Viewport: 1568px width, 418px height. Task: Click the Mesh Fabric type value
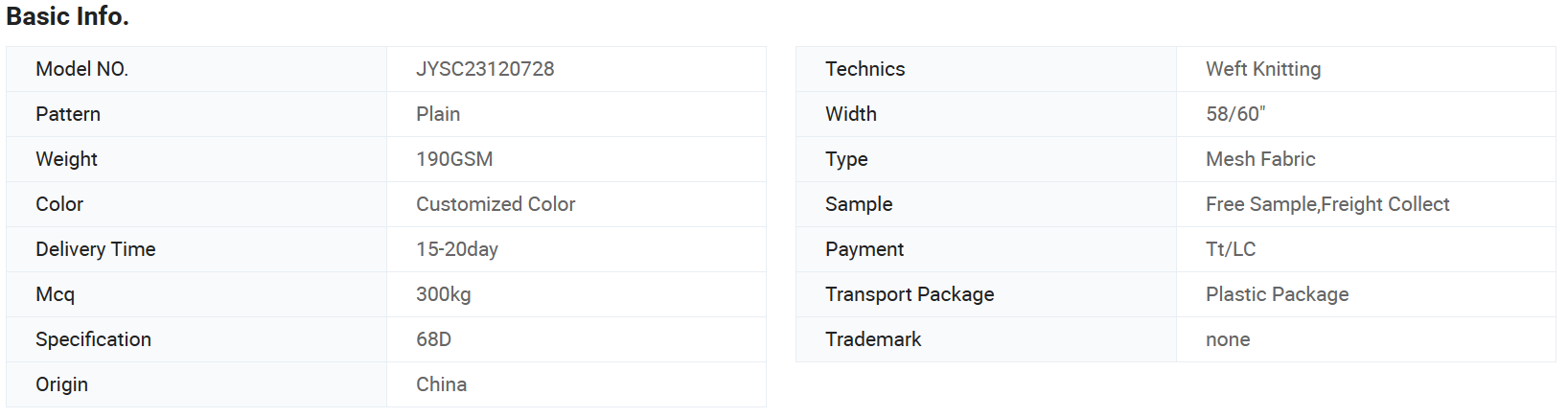coord(1260,159)
